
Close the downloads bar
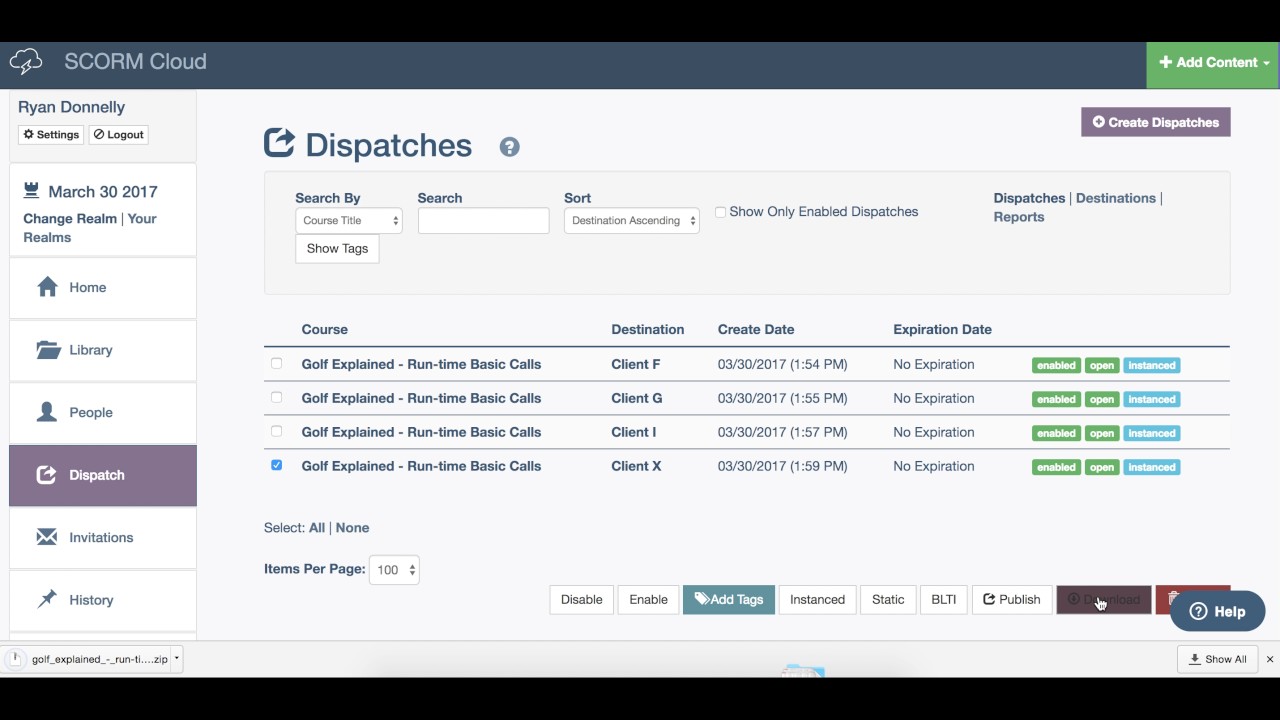point(1270,659)
